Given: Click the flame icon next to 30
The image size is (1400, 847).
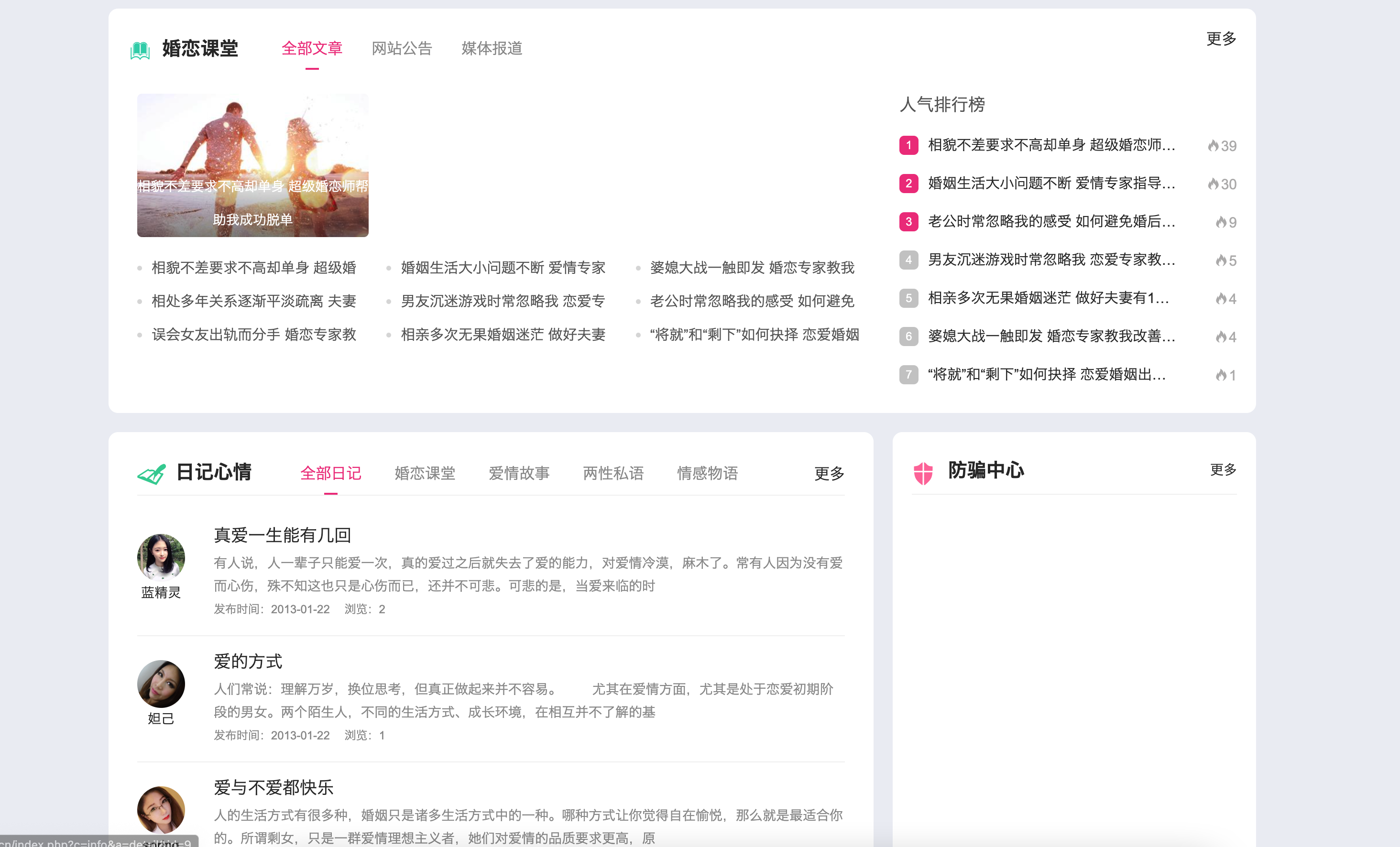Looking at the screenshot, I should [1213, 184].
